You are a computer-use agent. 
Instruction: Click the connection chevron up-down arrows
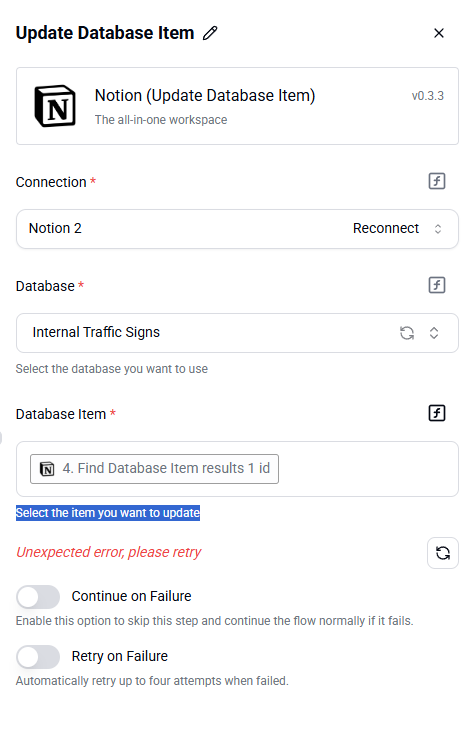tap(438, 229)
